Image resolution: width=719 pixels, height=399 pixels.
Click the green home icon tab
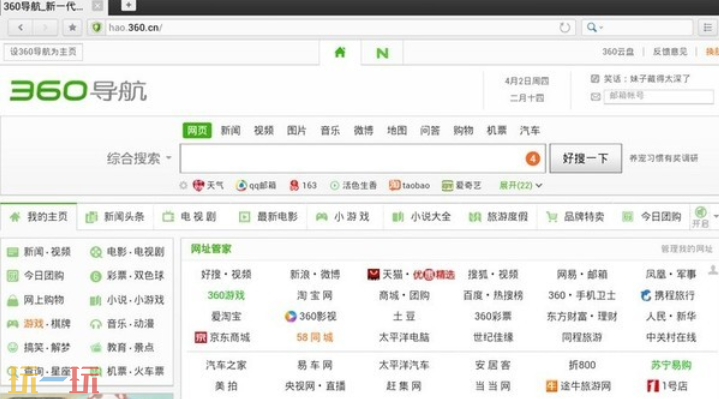[340, 52]
